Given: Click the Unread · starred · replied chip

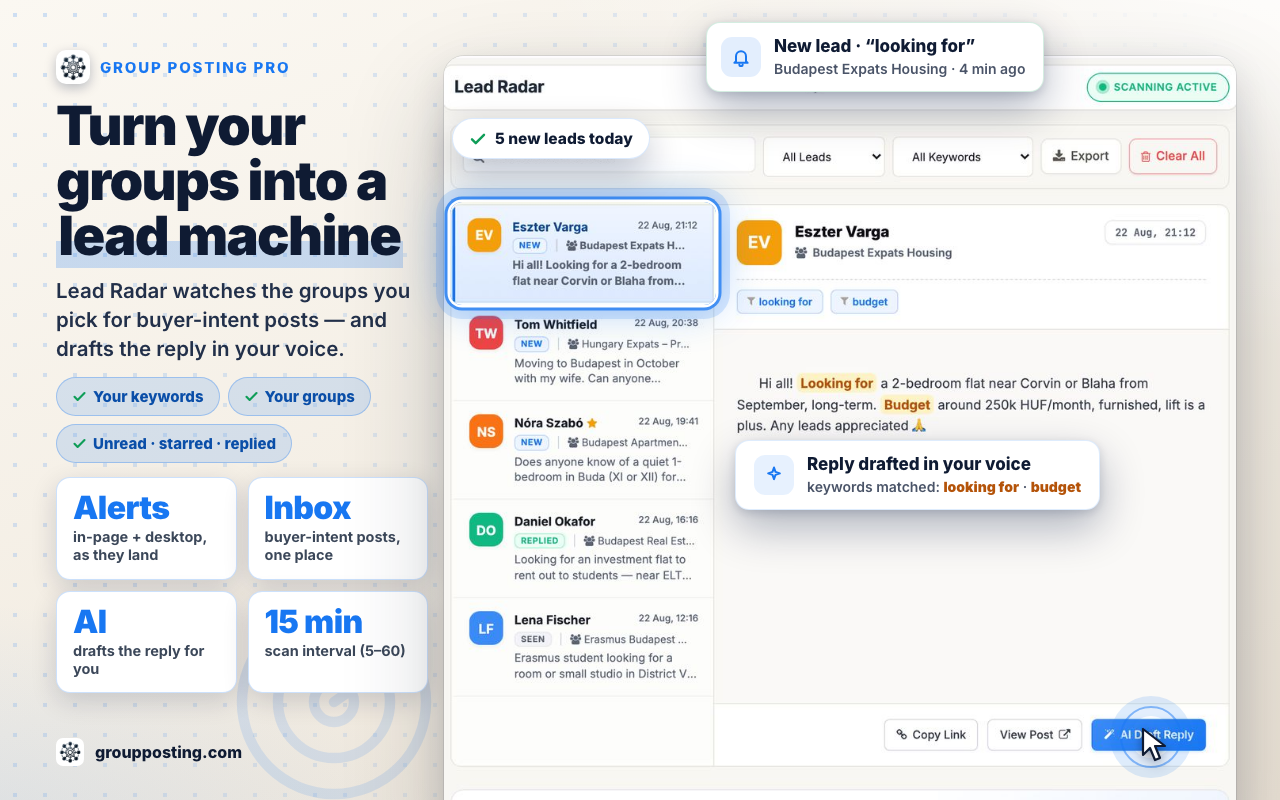Looking at the screenshot, I should [174, 443].
